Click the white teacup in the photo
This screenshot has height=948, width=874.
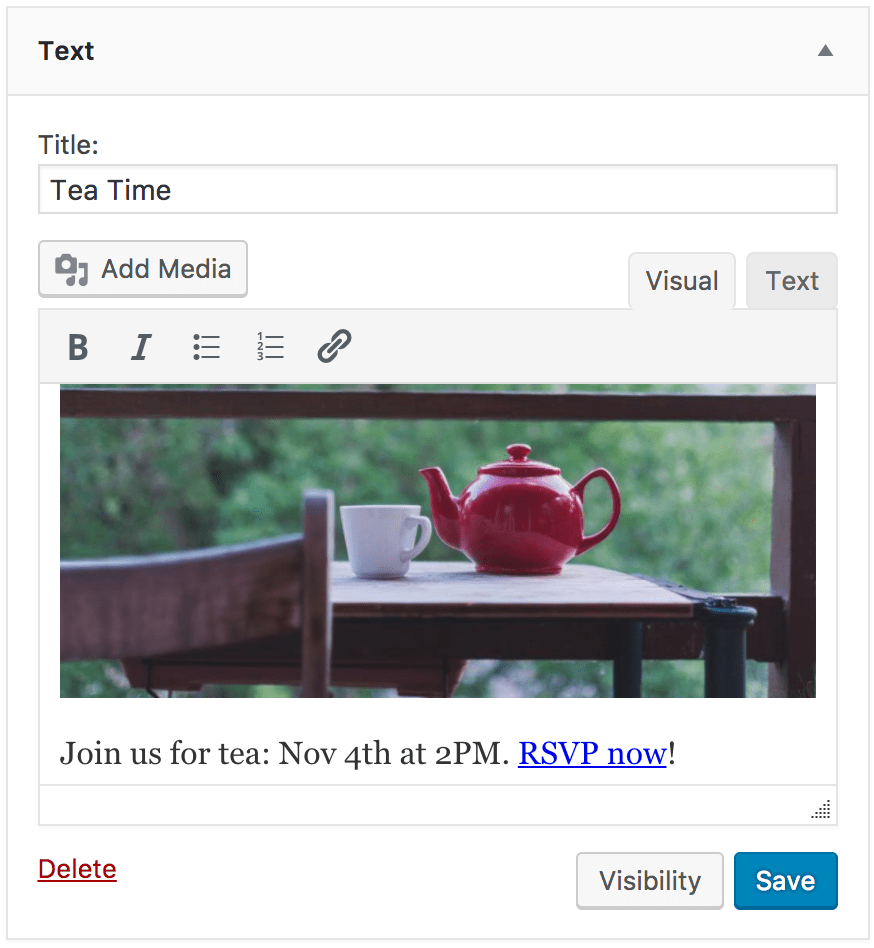coord(382,540)
